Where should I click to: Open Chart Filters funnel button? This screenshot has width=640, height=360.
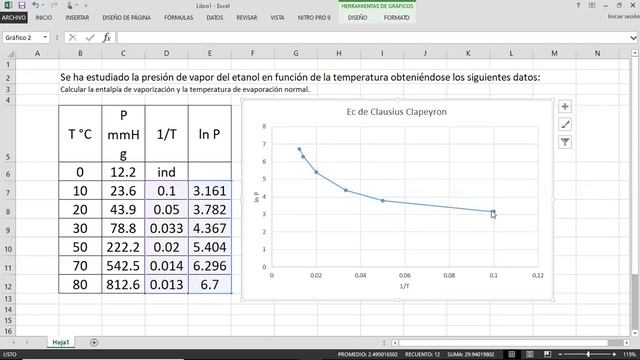point(565,142)
